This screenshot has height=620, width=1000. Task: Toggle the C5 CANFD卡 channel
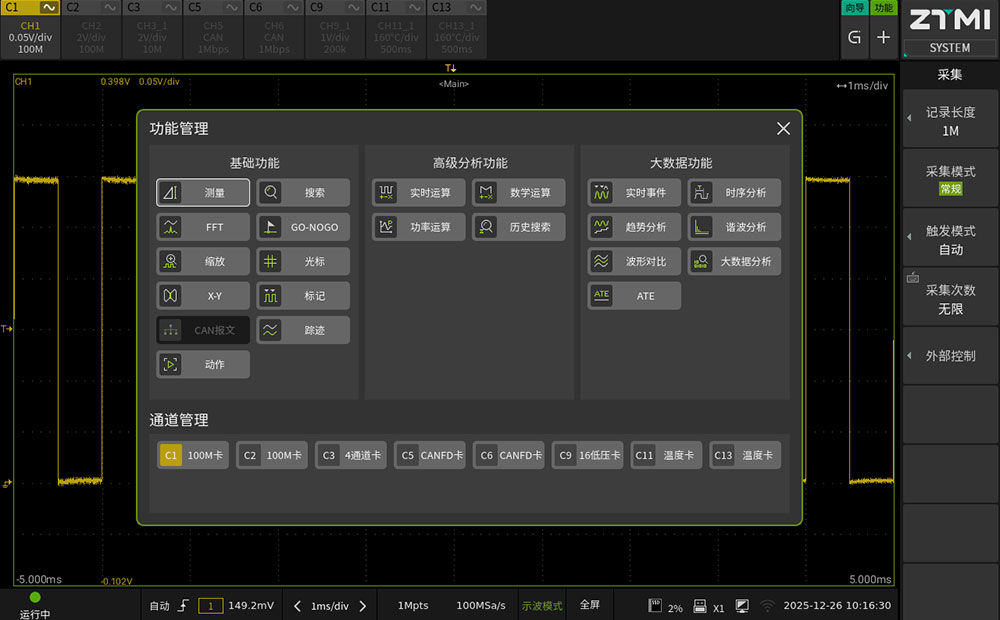[x=430, y=455]
